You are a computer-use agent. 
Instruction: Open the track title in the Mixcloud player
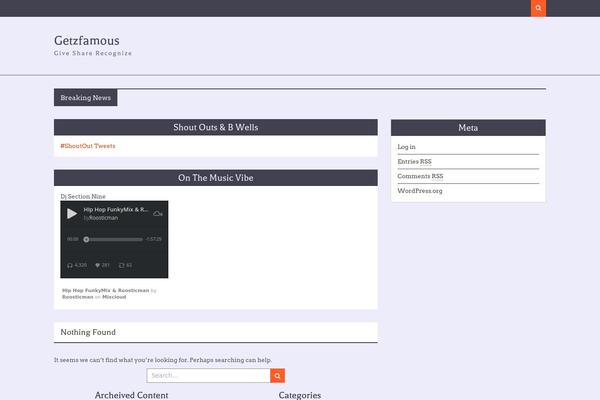116,209
